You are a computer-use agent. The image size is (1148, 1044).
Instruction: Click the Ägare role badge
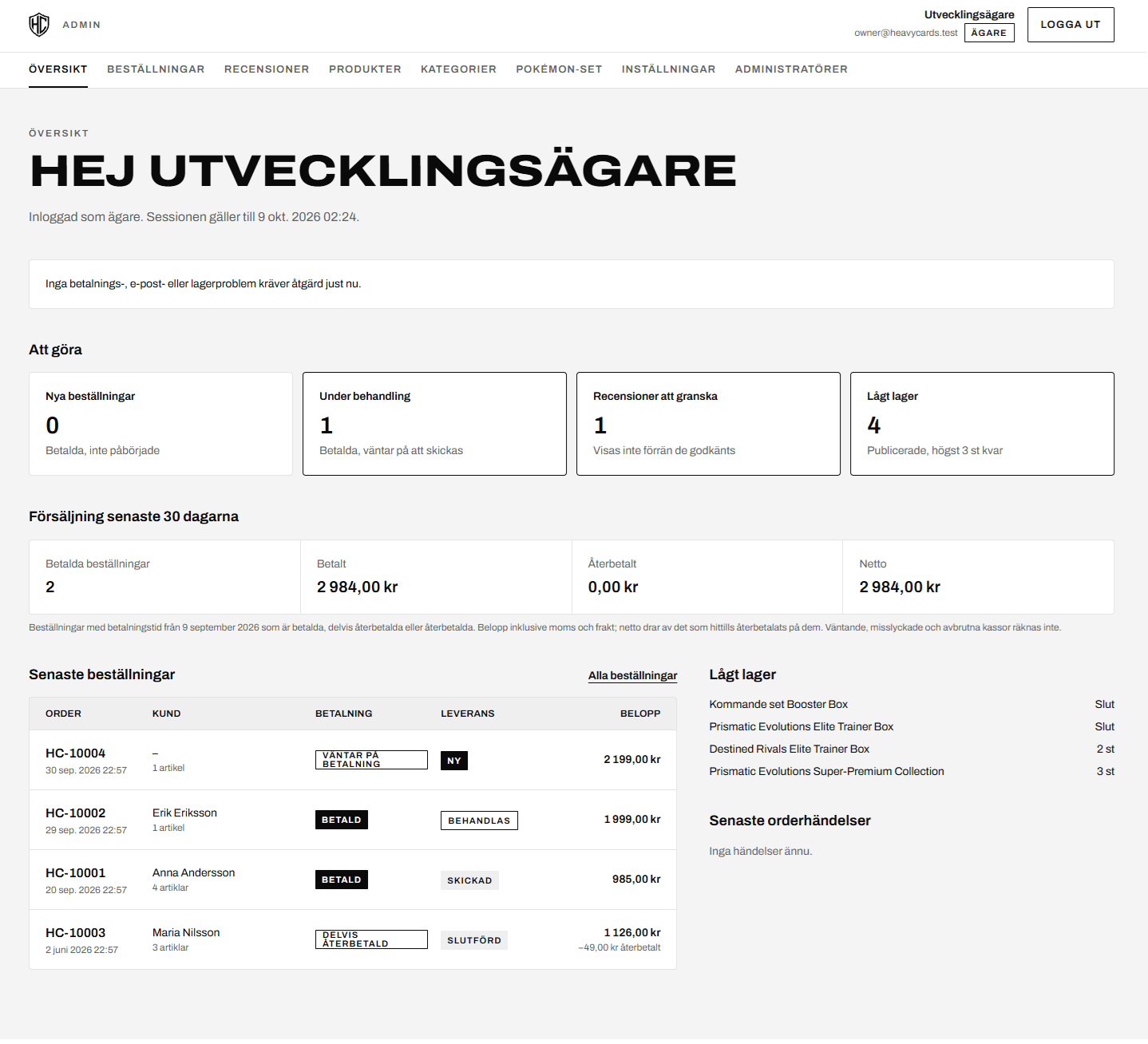tap(989, 33)
